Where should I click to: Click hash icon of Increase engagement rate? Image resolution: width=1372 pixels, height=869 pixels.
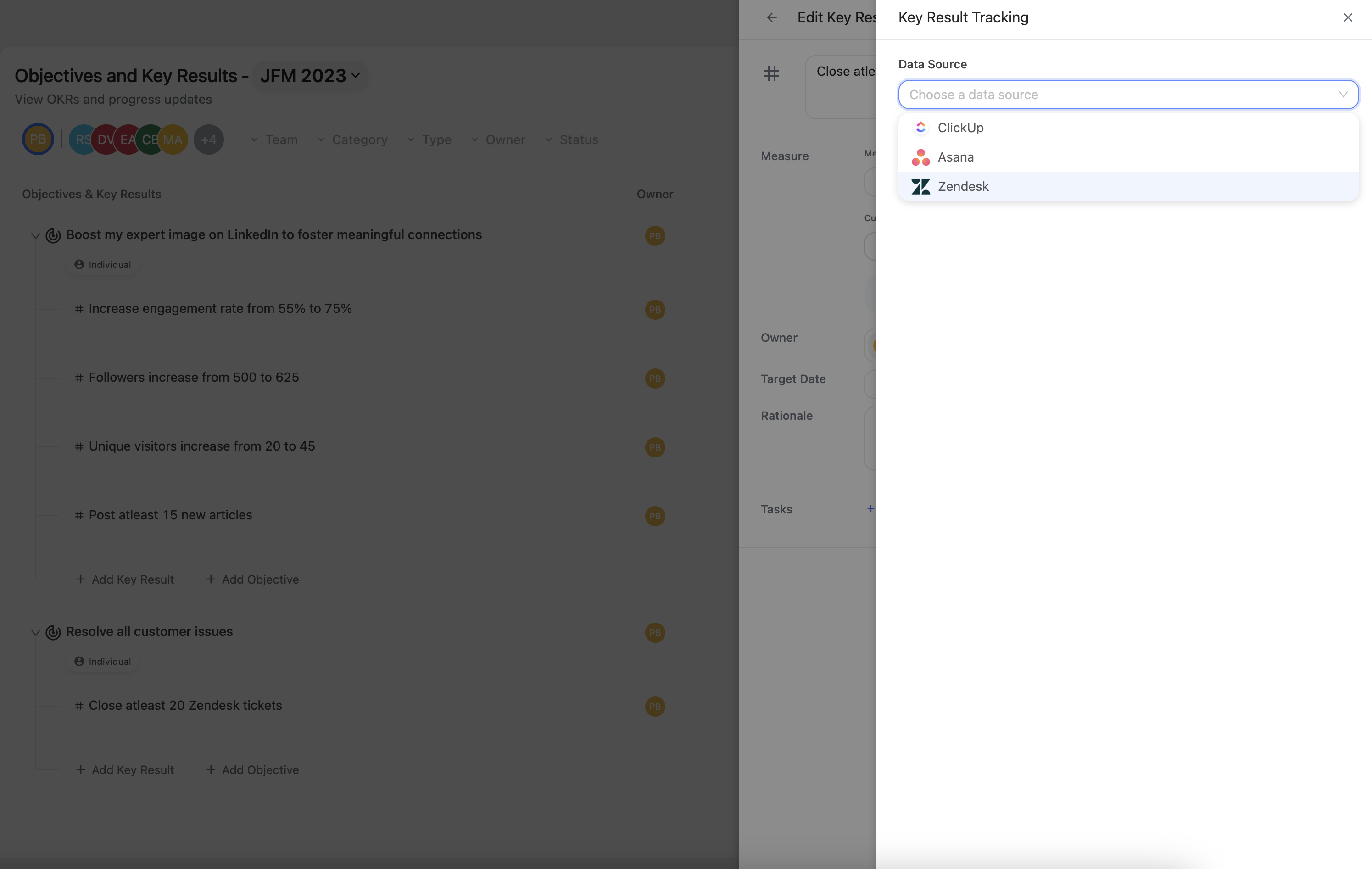click(79, 309)
